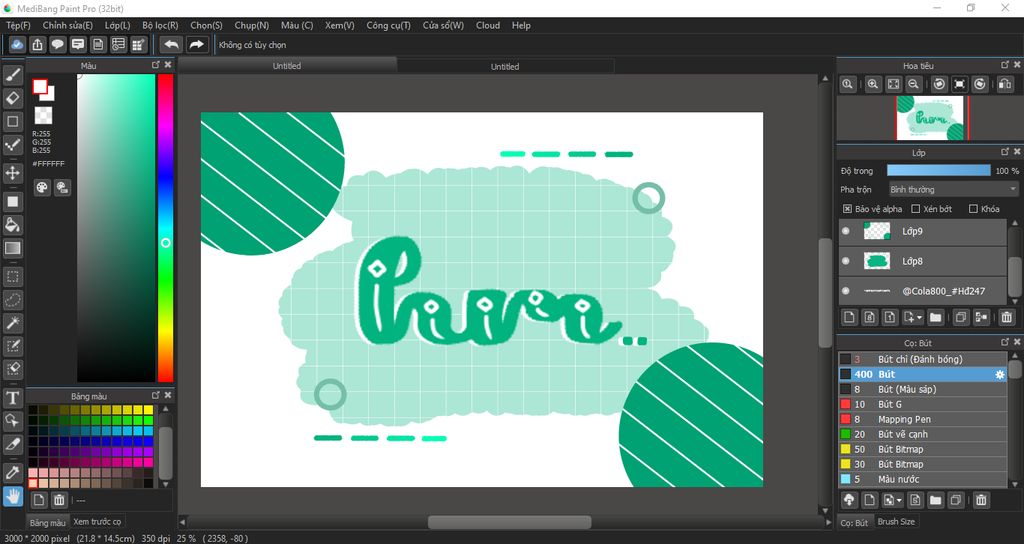Image resolution: width=1024 pixels, height=544 pixels.
Task: Click the Redo arrow button
Action: coord(196,44)
